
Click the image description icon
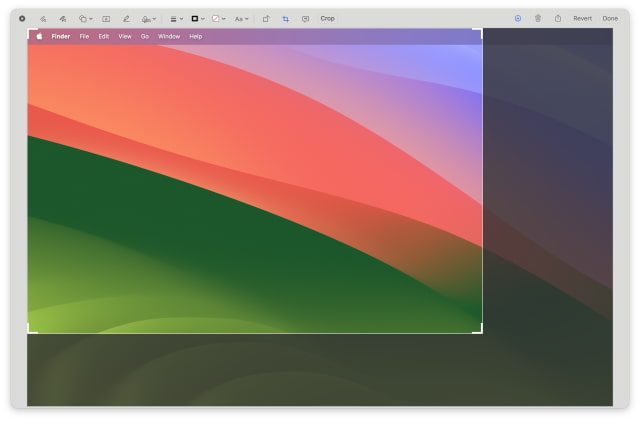(x=305, y=18)
